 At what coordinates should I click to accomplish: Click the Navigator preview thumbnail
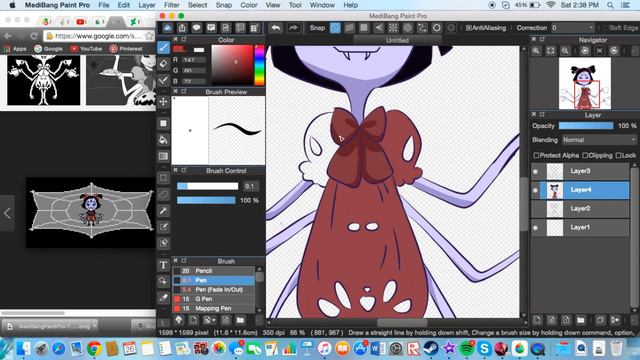pyautogui.click(x=584, y=83)
